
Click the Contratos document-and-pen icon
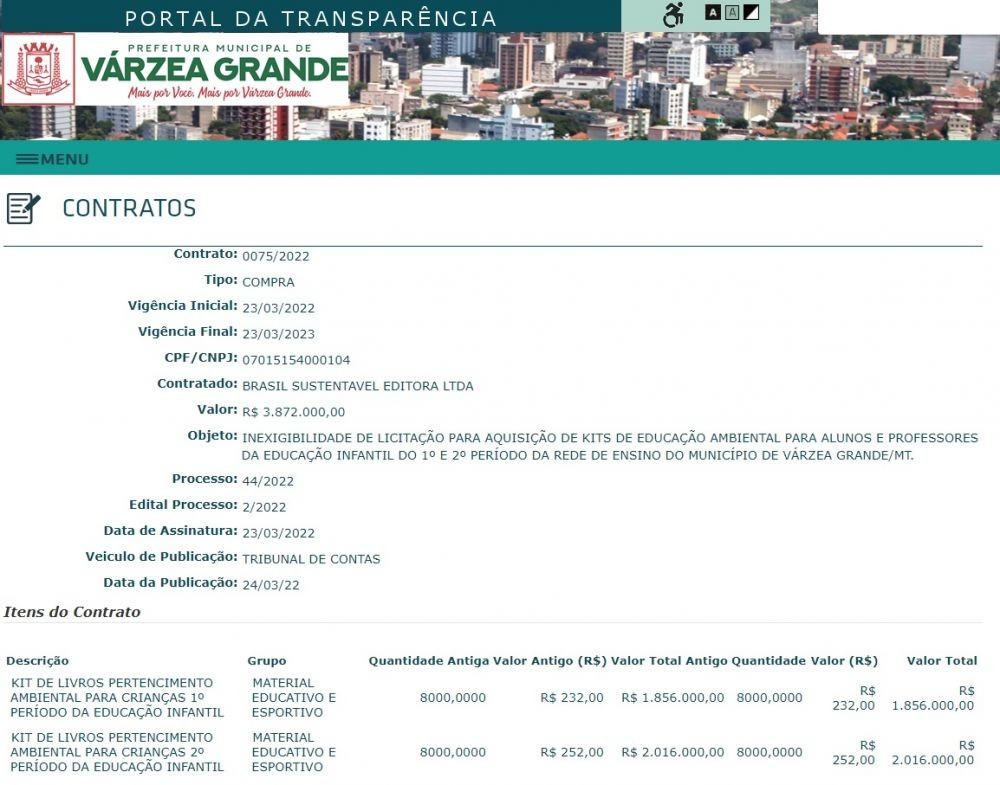click(23, 208)
